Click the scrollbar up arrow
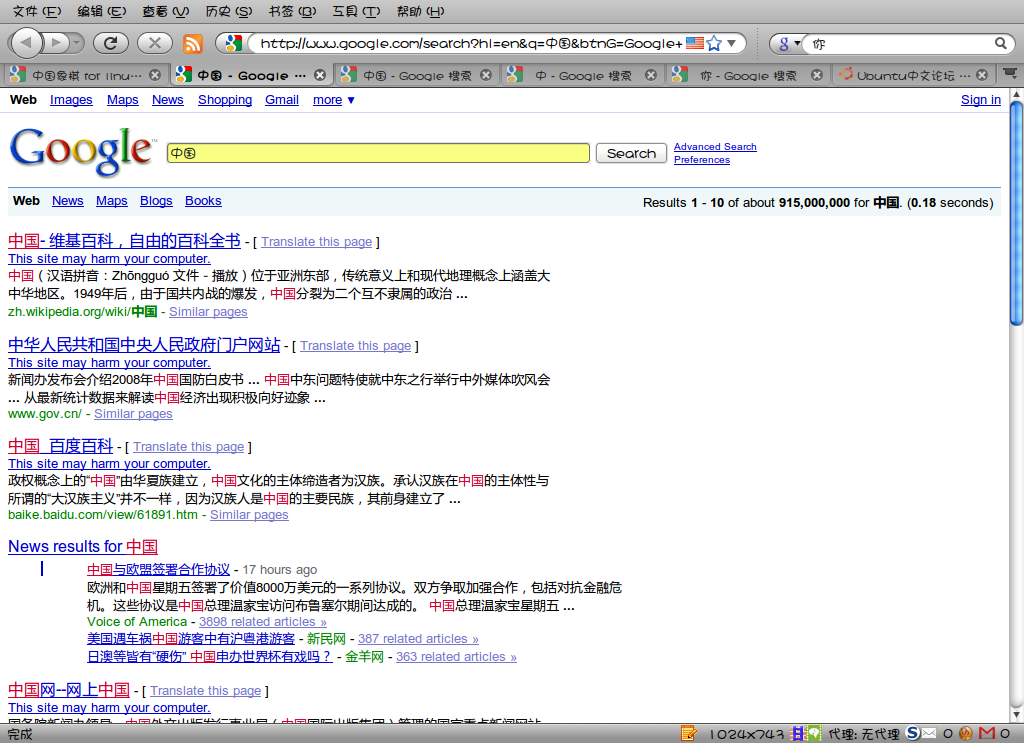The height and width of the screenshot is (743, 1024). (1016, 95)
